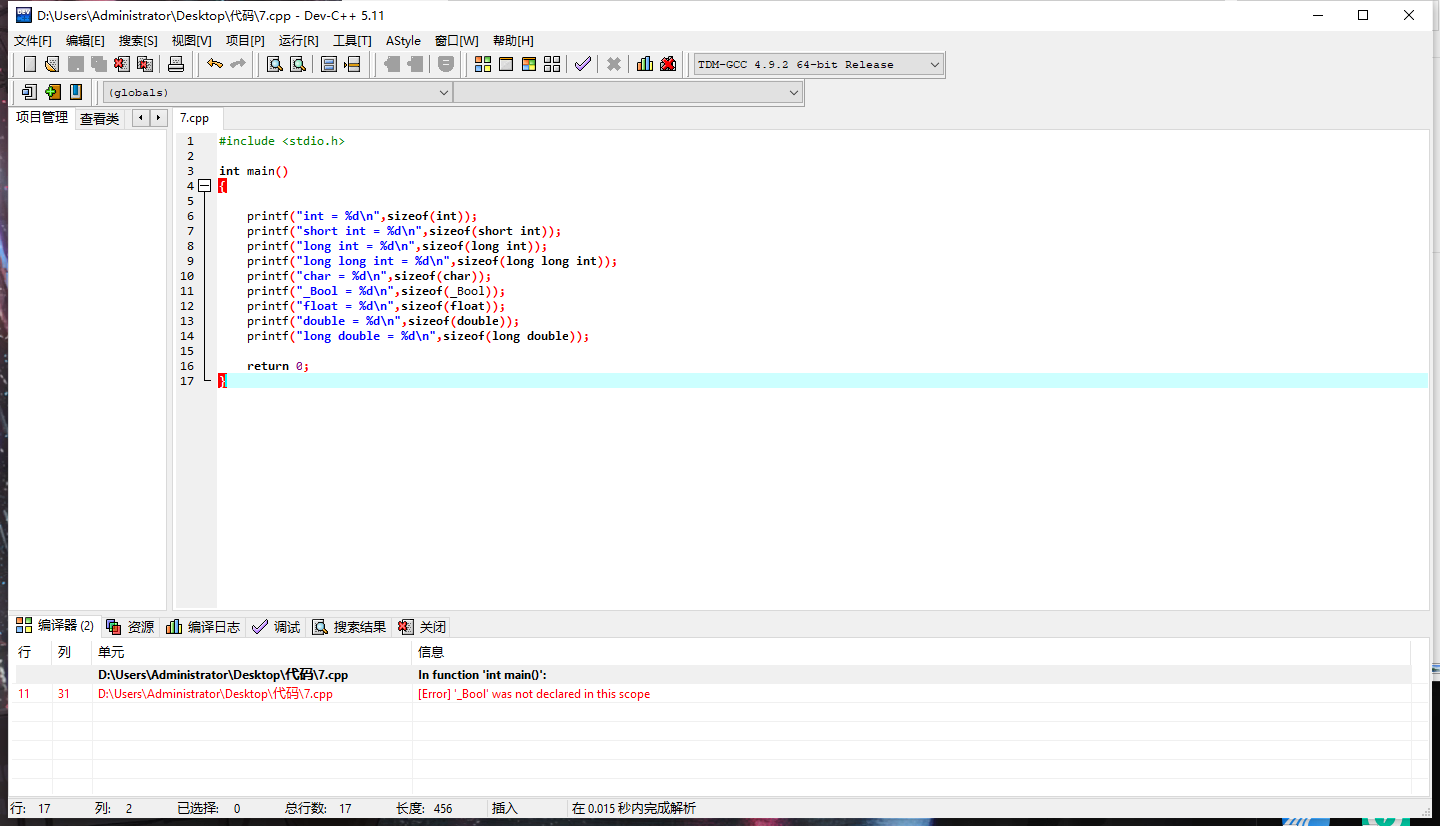This screenshot has width=1440, height=826.
Task: Open the 视图[V] menu
Action: click(192, 40)
